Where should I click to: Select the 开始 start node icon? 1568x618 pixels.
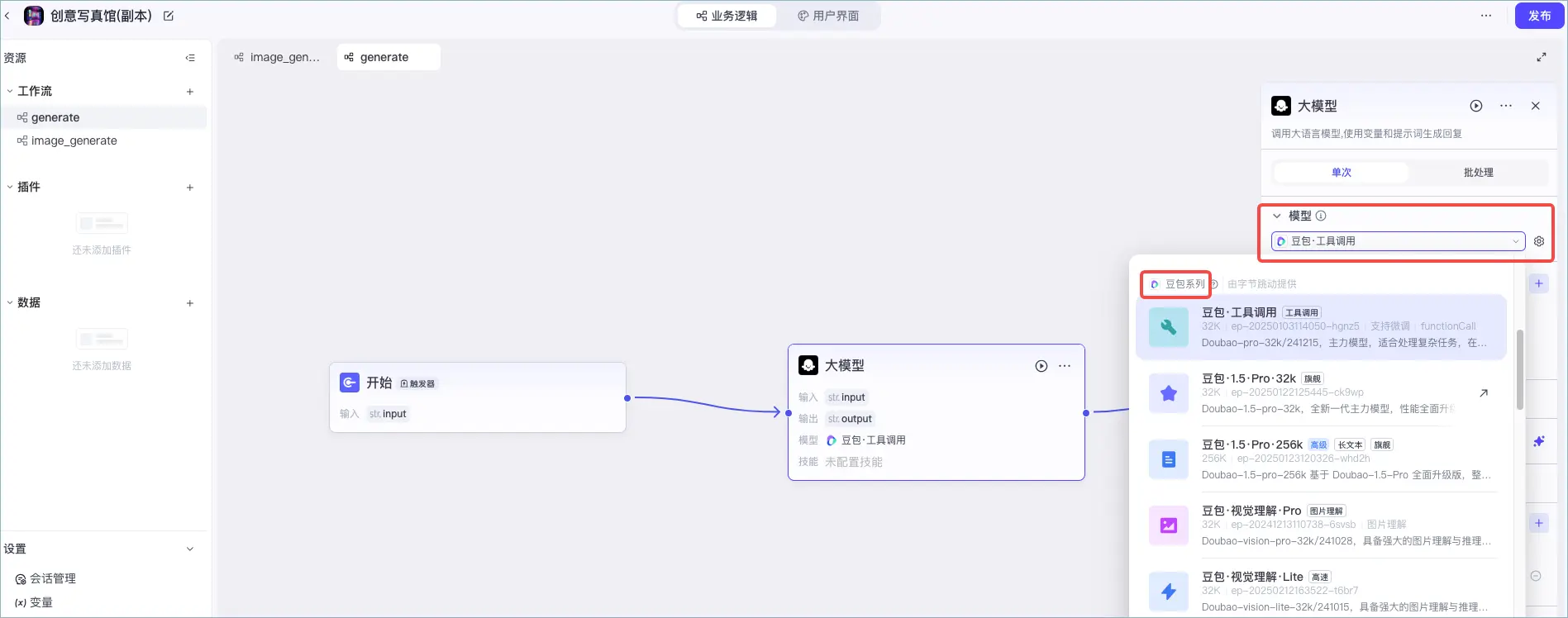[350, 383]
